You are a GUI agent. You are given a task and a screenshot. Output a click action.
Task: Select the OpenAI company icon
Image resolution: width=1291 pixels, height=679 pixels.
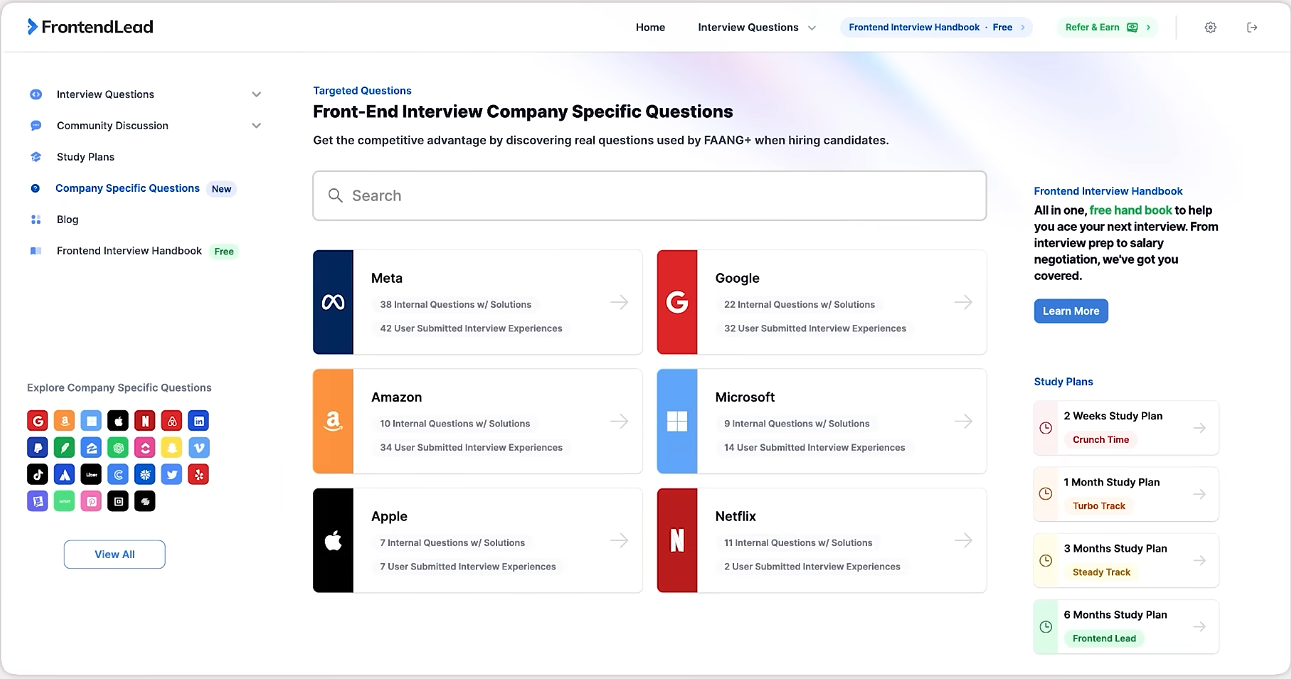click(118, 448)
